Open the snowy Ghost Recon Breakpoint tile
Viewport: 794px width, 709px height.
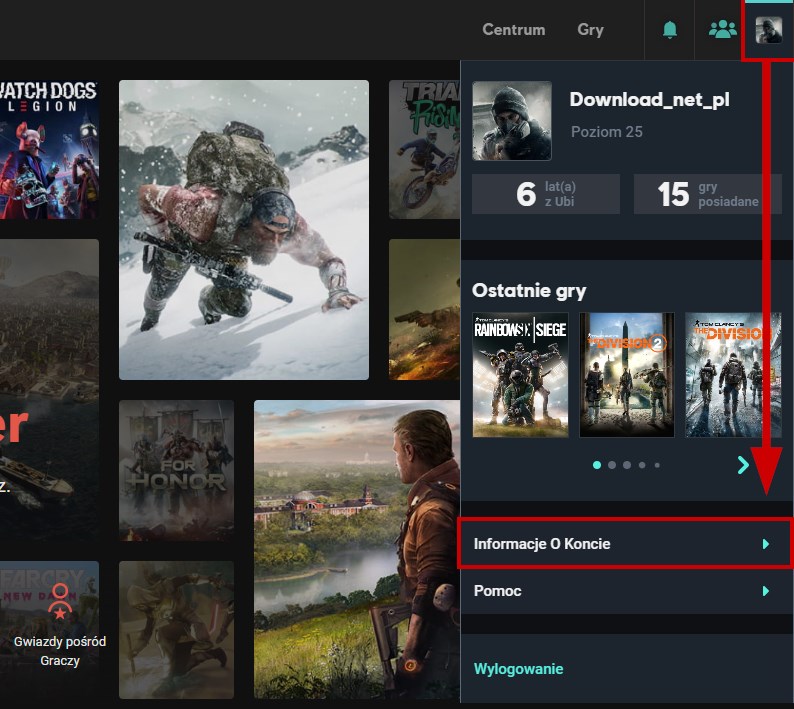(x=244, y=230)
